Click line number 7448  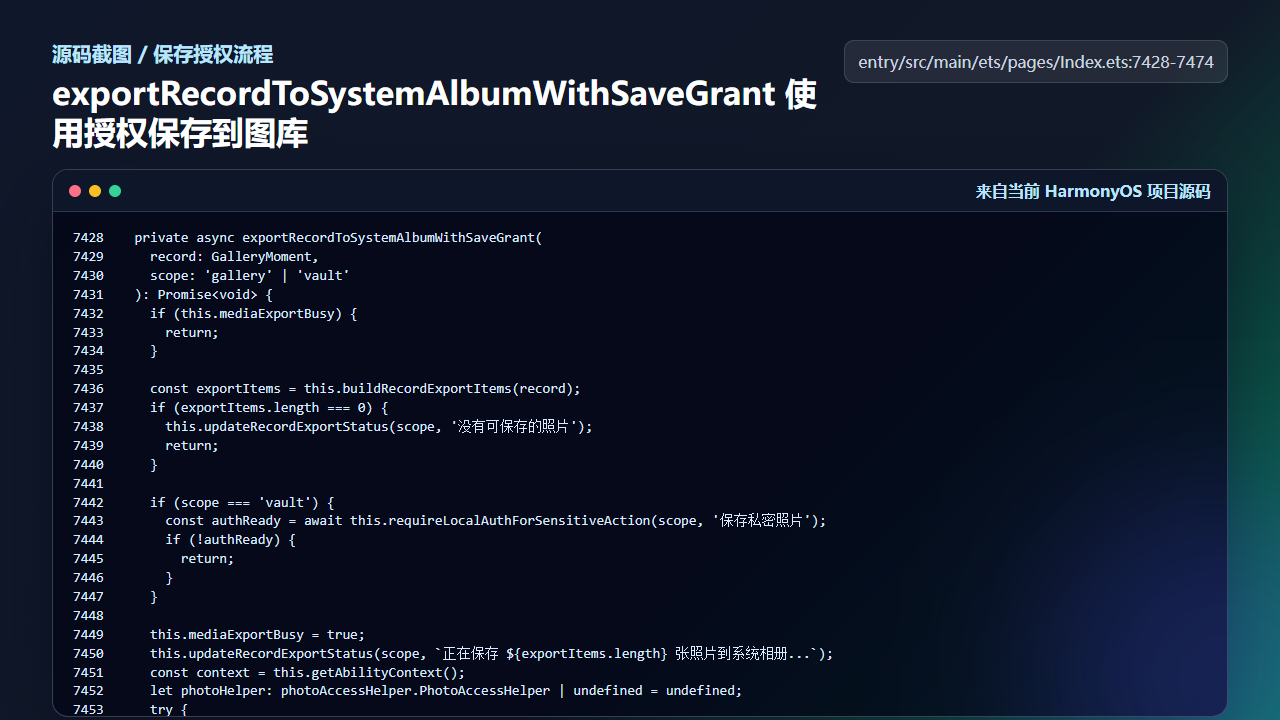click(88, 616)
